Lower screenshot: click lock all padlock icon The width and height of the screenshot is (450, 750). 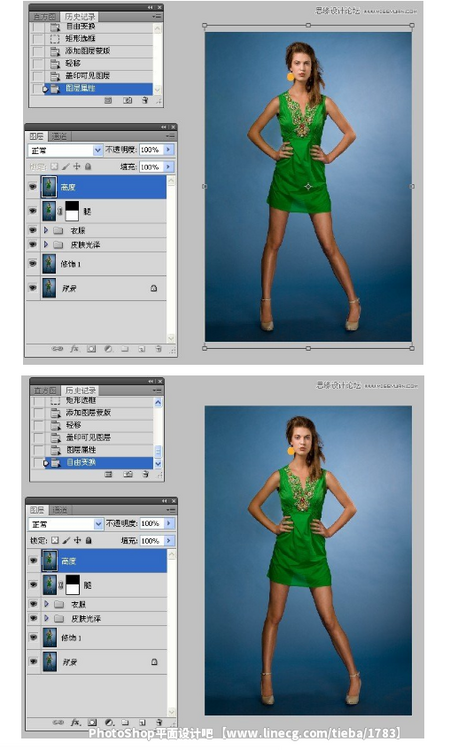pyautogui.click(x=88, y=540)
